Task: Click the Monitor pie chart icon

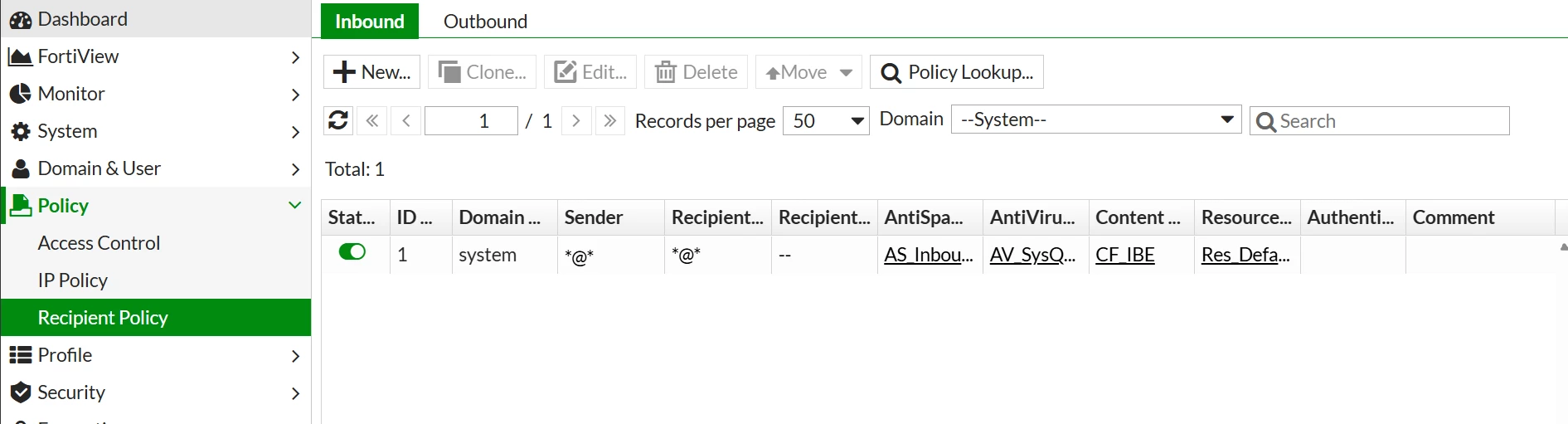Action: coord(21,94)
